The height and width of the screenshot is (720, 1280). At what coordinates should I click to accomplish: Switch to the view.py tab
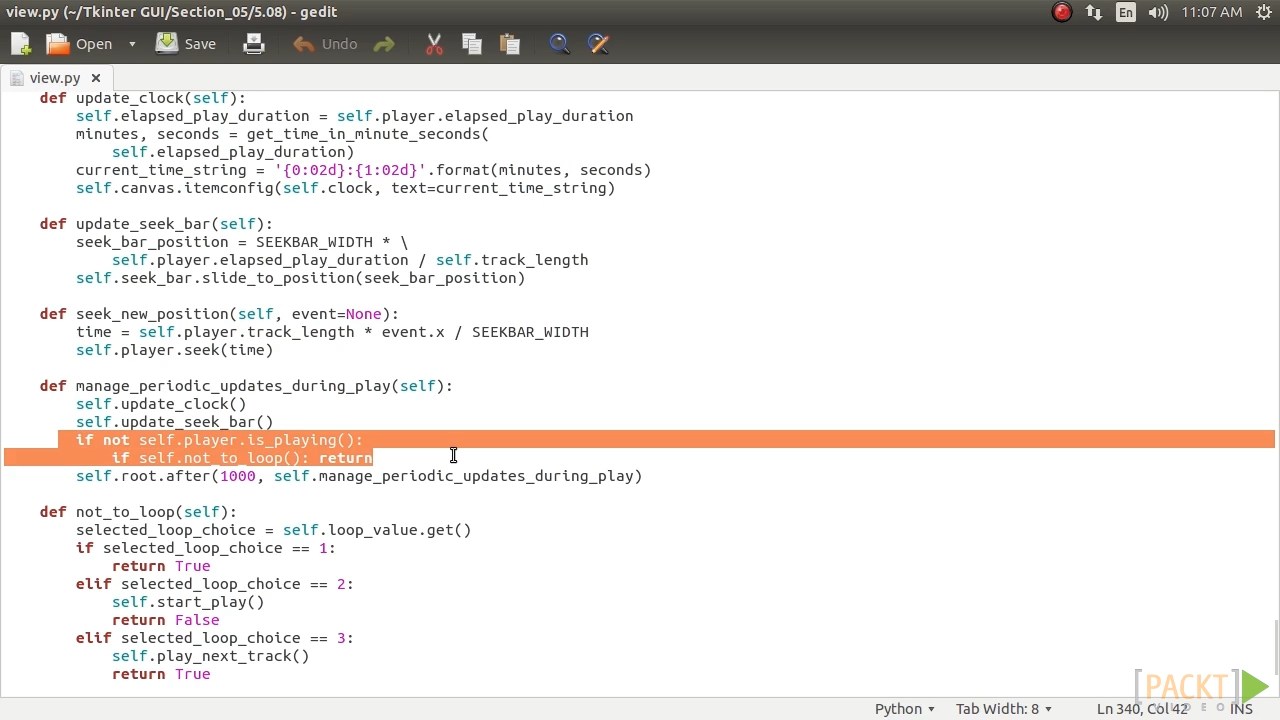point(54,77)
